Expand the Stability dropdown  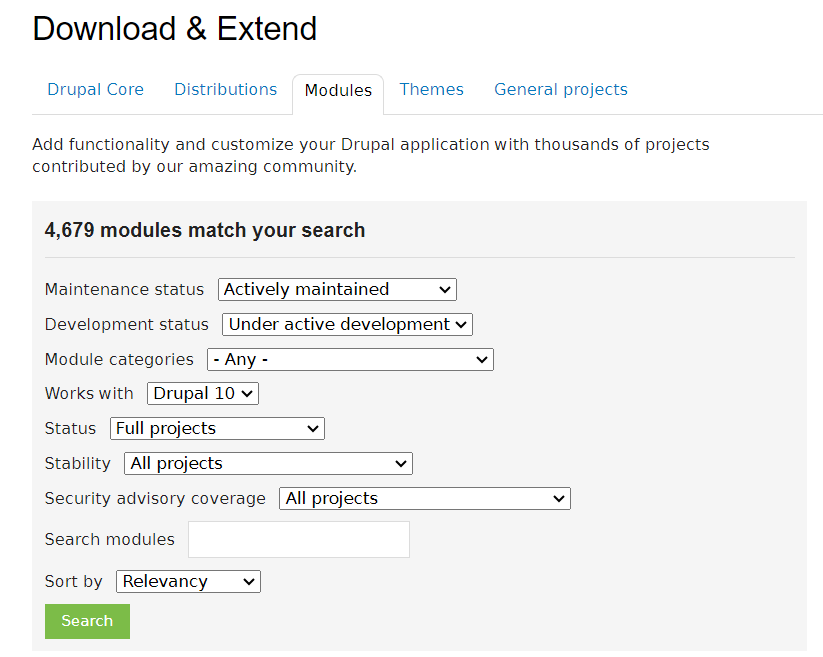268,463
